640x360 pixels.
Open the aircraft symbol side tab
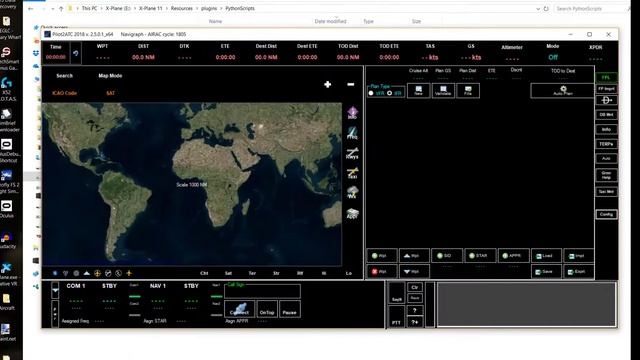(606, 100)
